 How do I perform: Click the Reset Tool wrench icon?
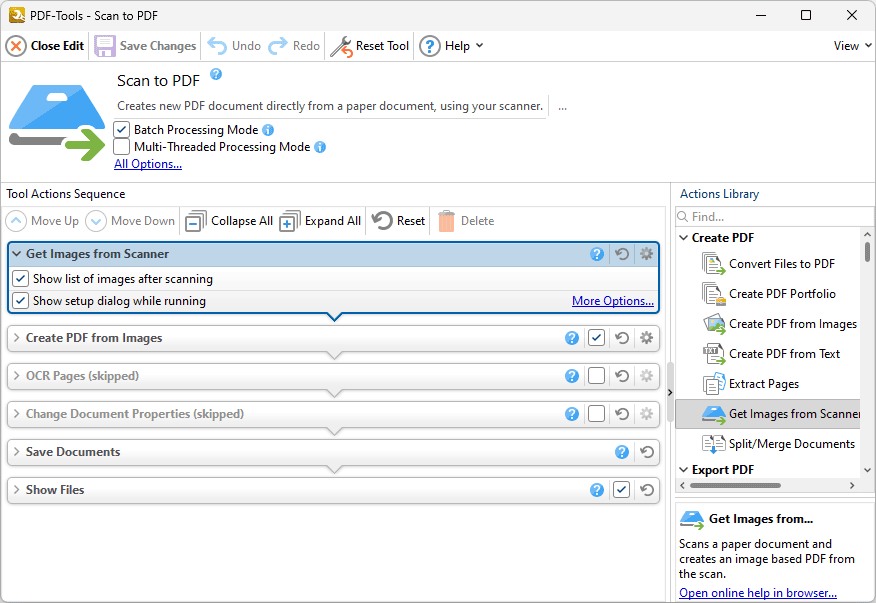(341, 46)
